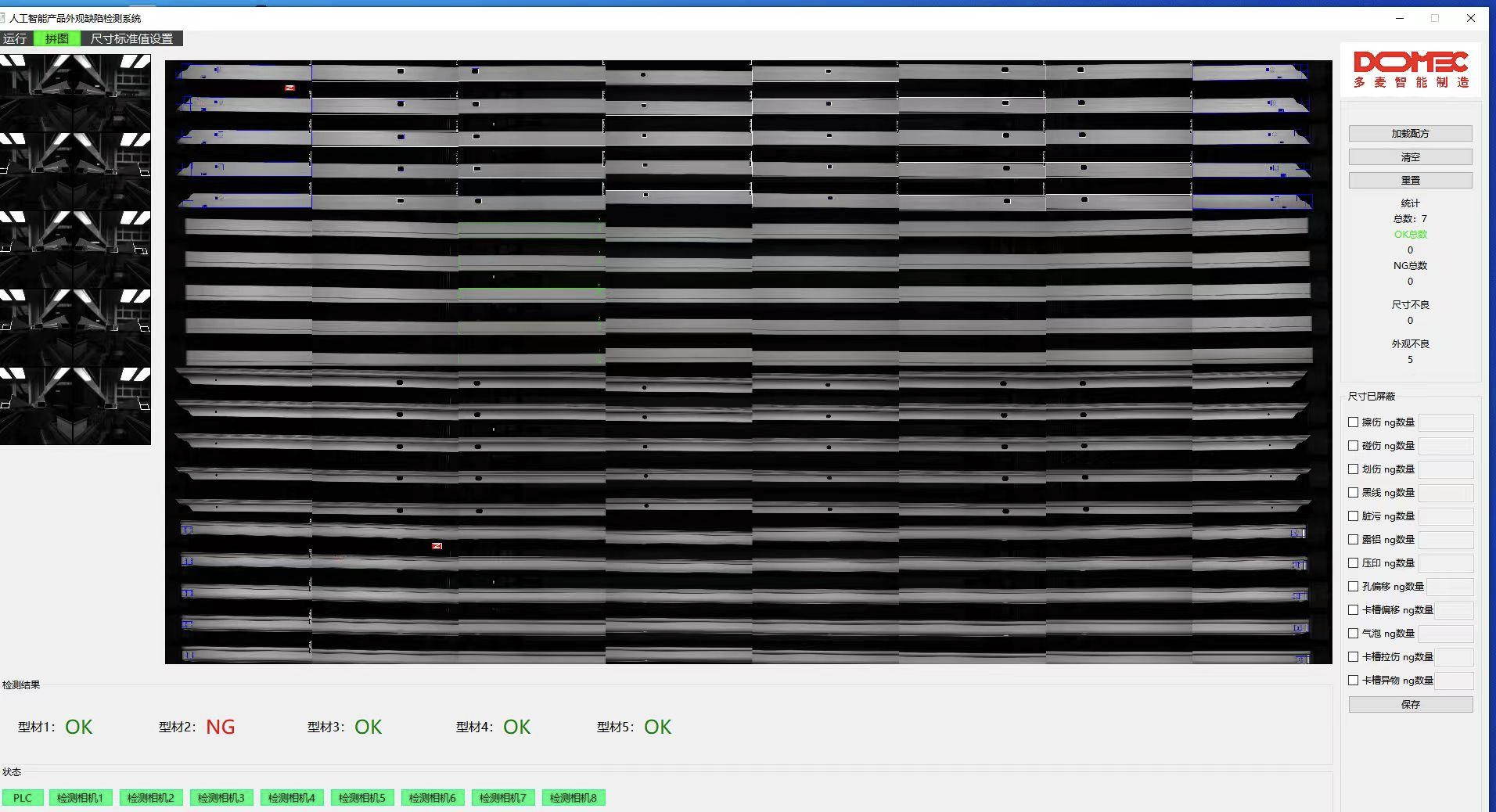This screenshot has height=812, width=1496.
Task: Click the 清空 button
Action: click(x=1410, y=157)
